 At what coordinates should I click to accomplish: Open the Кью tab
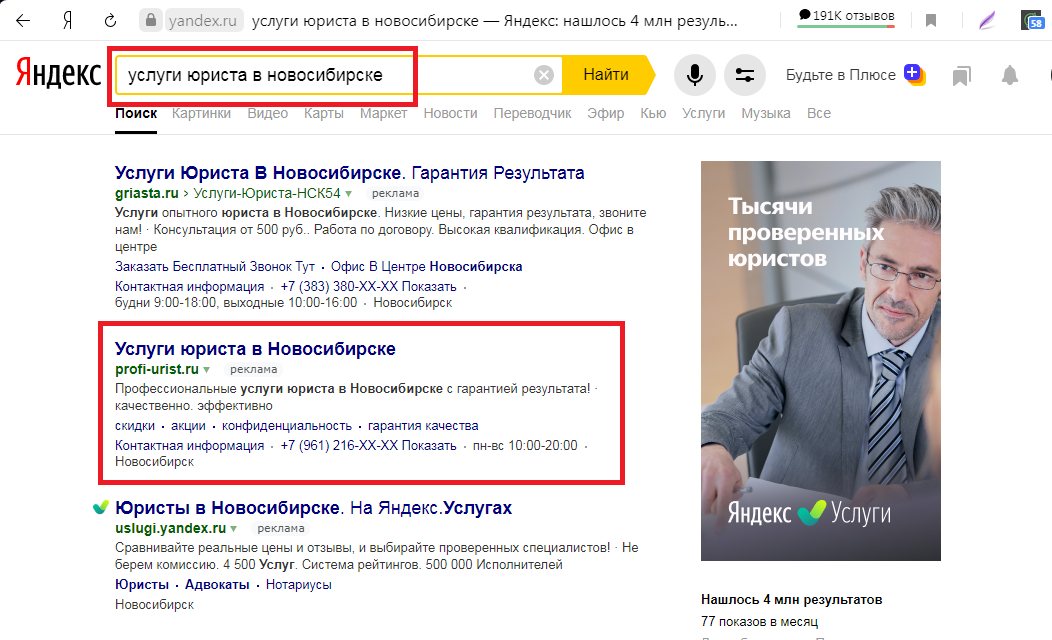click(x=653, y=113)
